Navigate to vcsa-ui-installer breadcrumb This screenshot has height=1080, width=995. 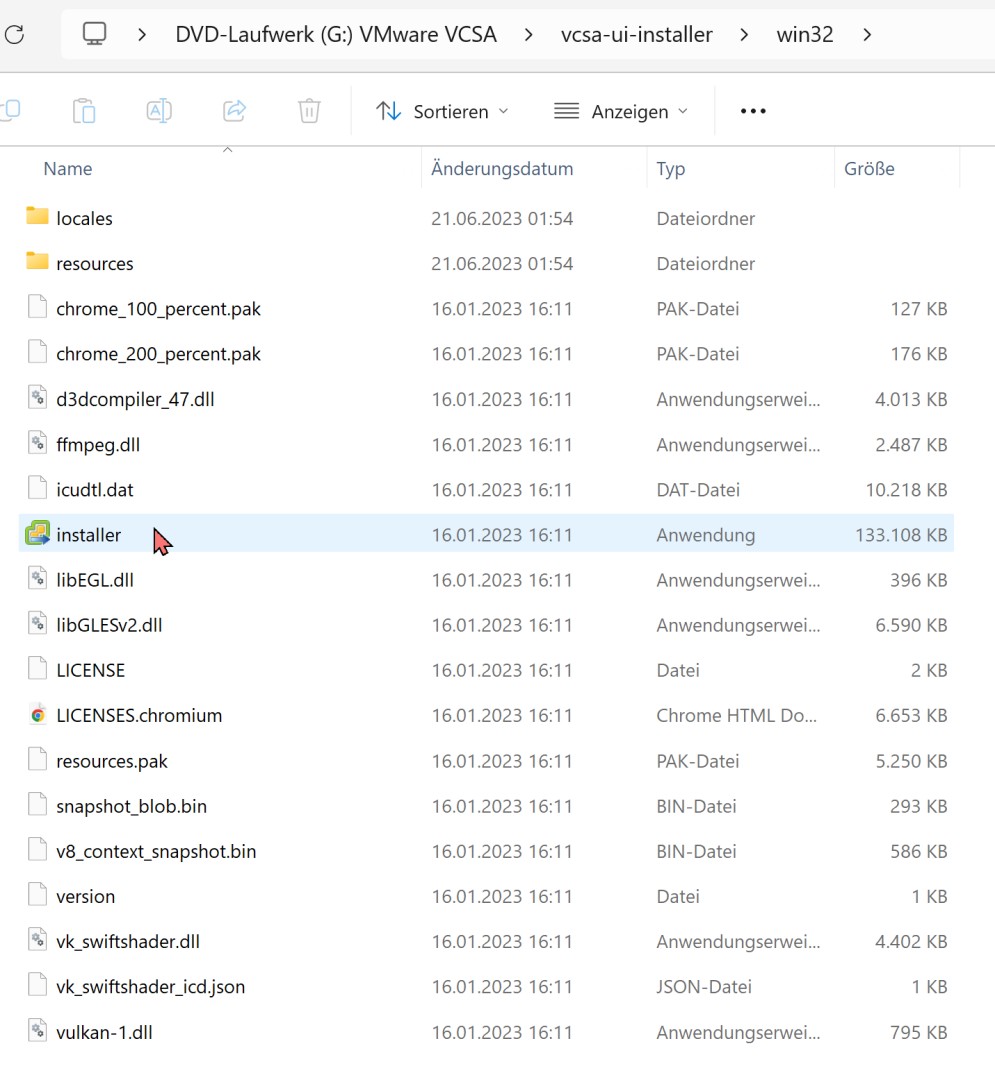pyautogui.click(x=636, y=34)
